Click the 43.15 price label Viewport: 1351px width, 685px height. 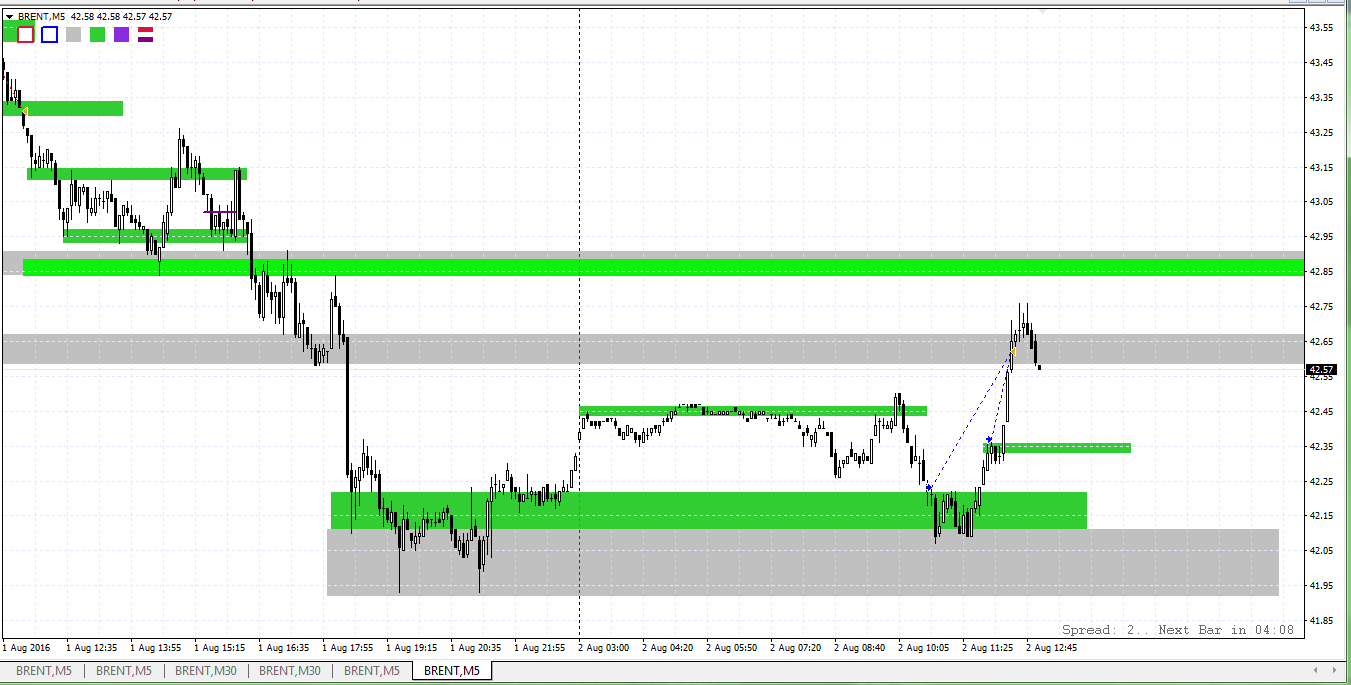point(1321,167)
